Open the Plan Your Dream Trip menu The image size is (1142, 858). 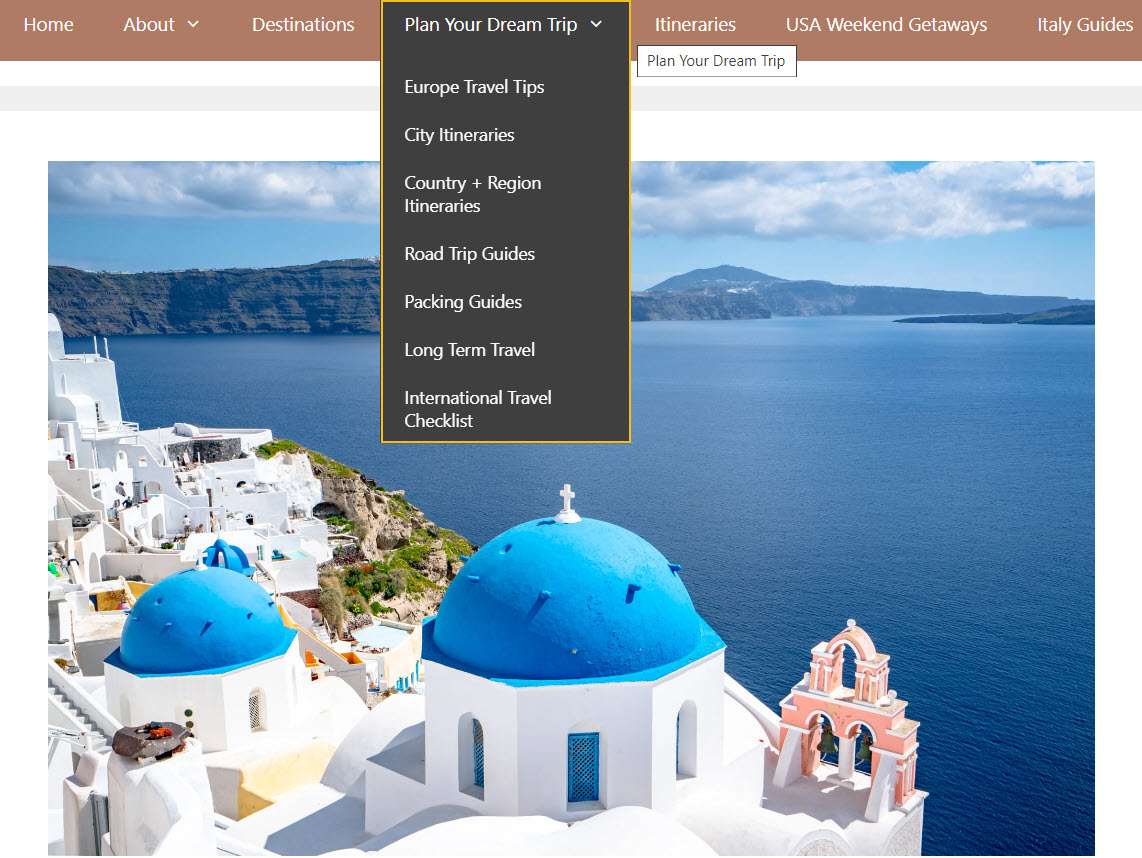(x=490, y=24)
